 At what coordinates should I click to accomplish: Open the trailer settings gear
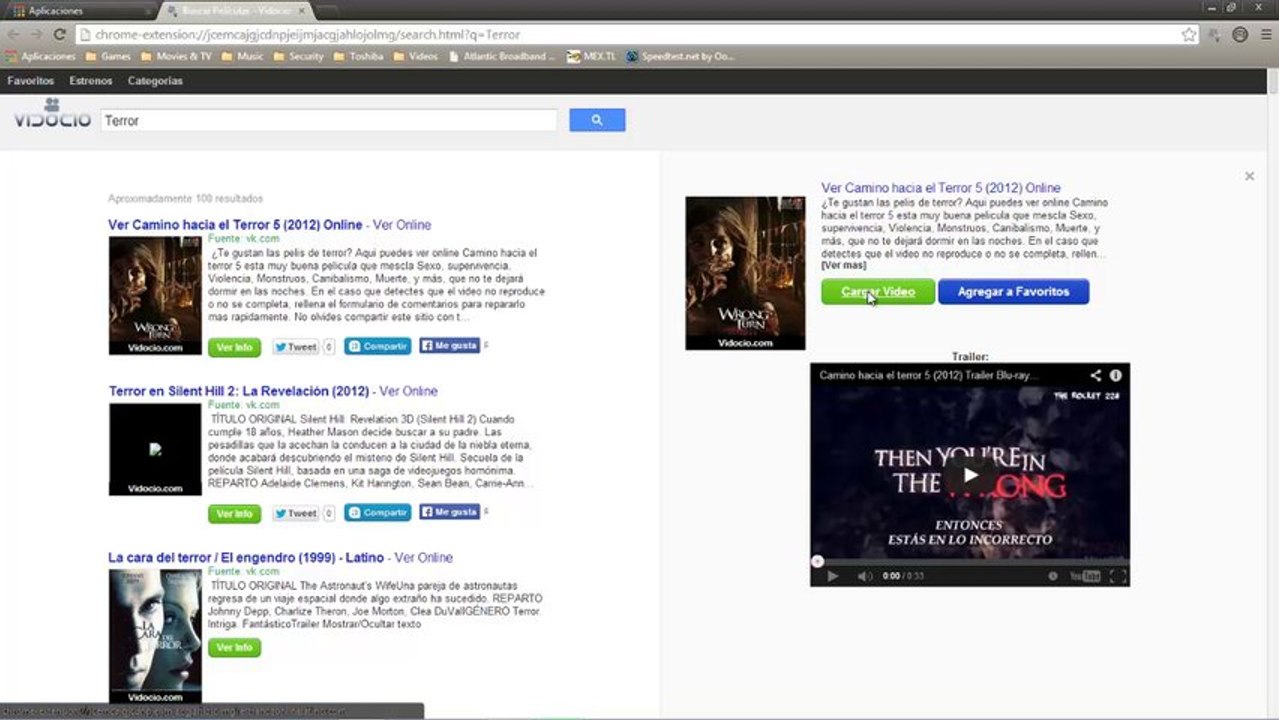click(x=1052, y=576)
